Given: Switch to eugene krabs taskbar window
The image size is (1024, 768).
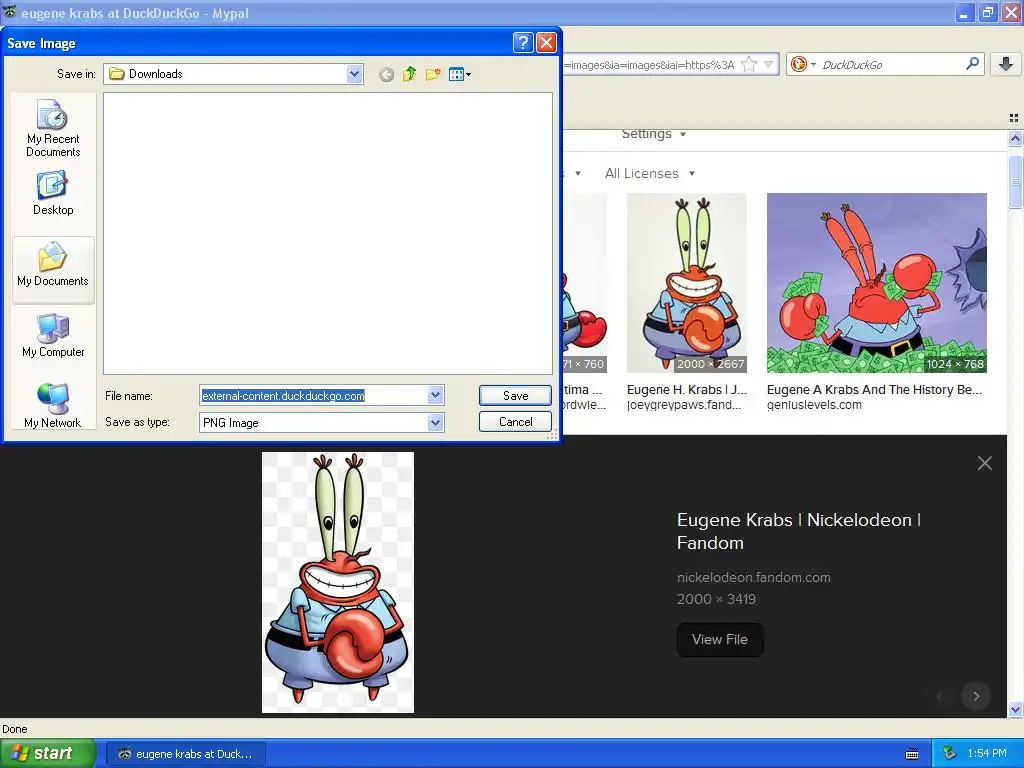Looking at the screenshot, I should (185, 754).
